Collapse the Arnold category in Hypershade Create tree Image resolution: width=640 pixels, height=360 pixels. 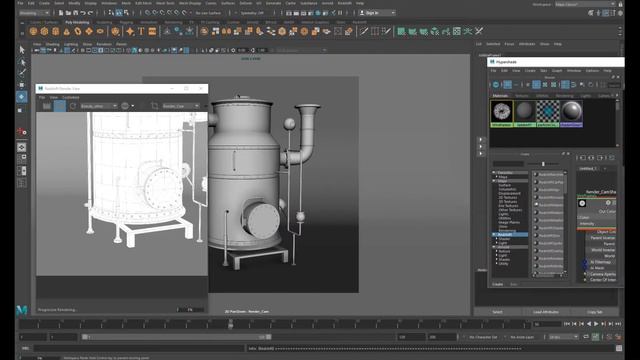(494, 247)
